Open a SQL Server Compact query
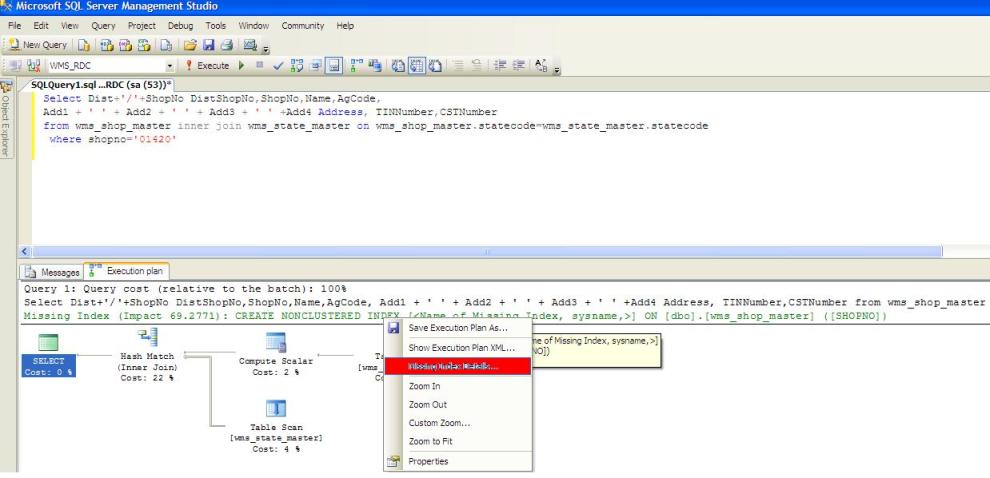The height and width of the screenshot is (478, 990). [x=166, y=45]
